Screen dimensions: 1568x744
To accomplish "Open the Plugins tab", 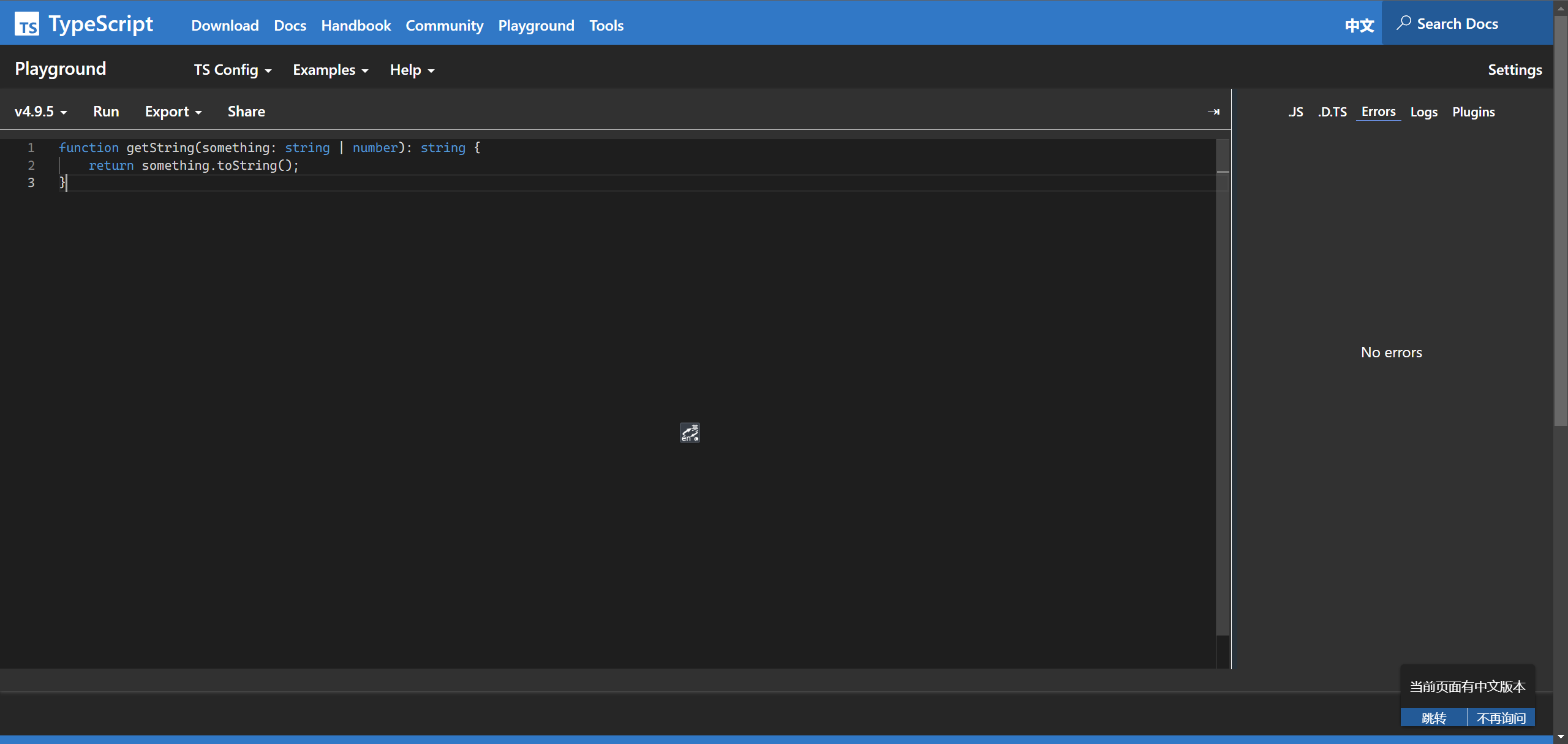I will click(x=1473, y=112).
